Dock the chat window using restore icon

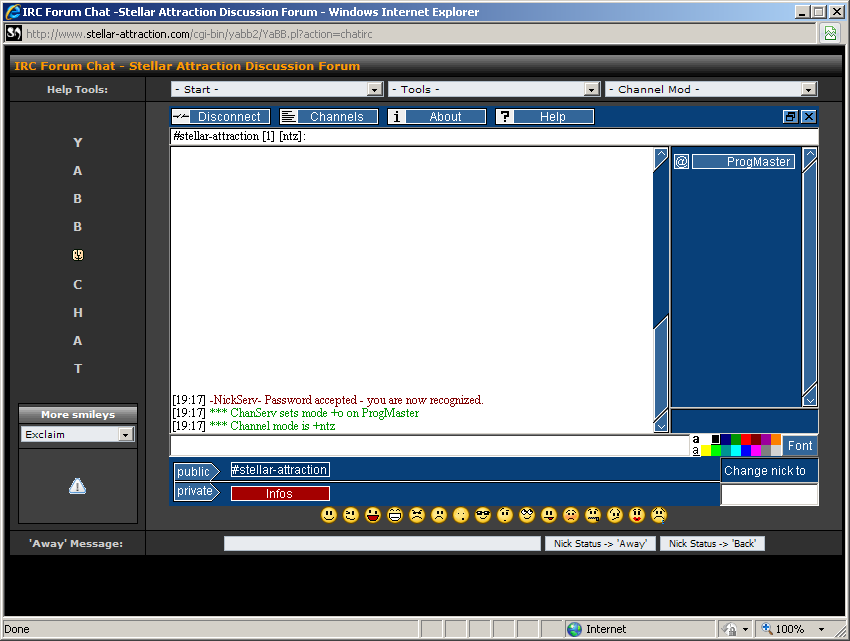click(790, 117)
